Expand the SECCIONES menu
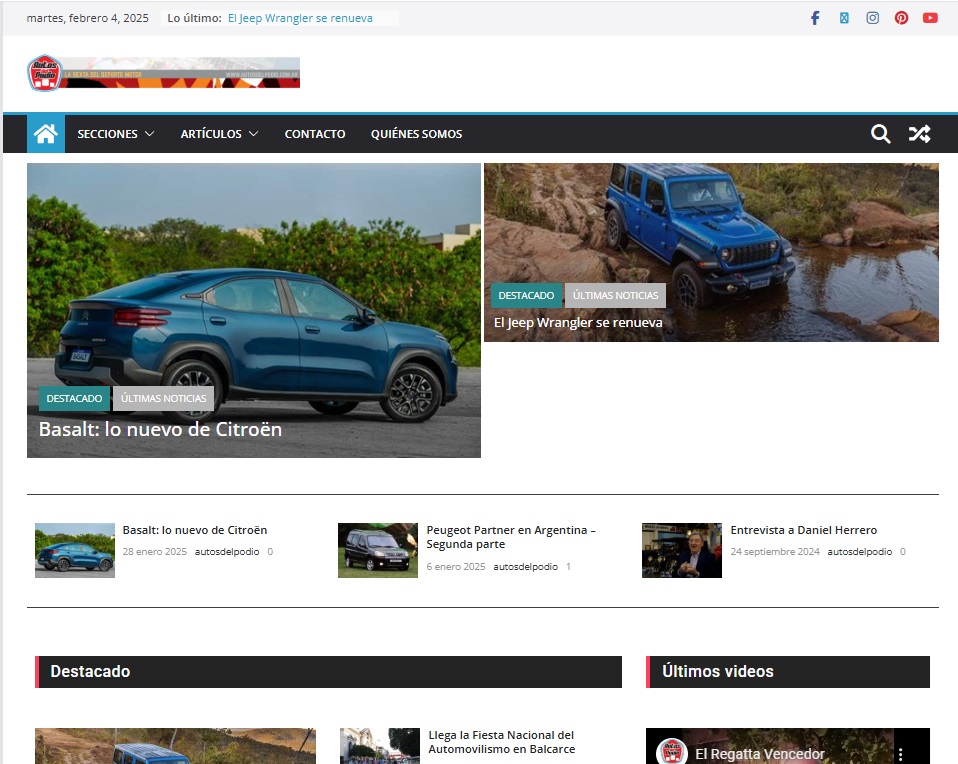958x764 pixels. click(x=115, y=133)
